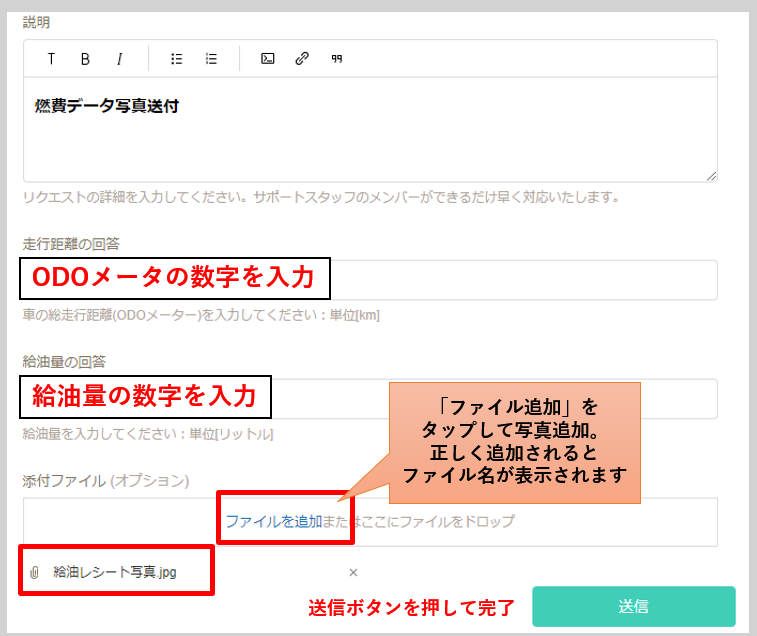Insert a numbered list
The image size is (757, 636).
click(211, 59)
